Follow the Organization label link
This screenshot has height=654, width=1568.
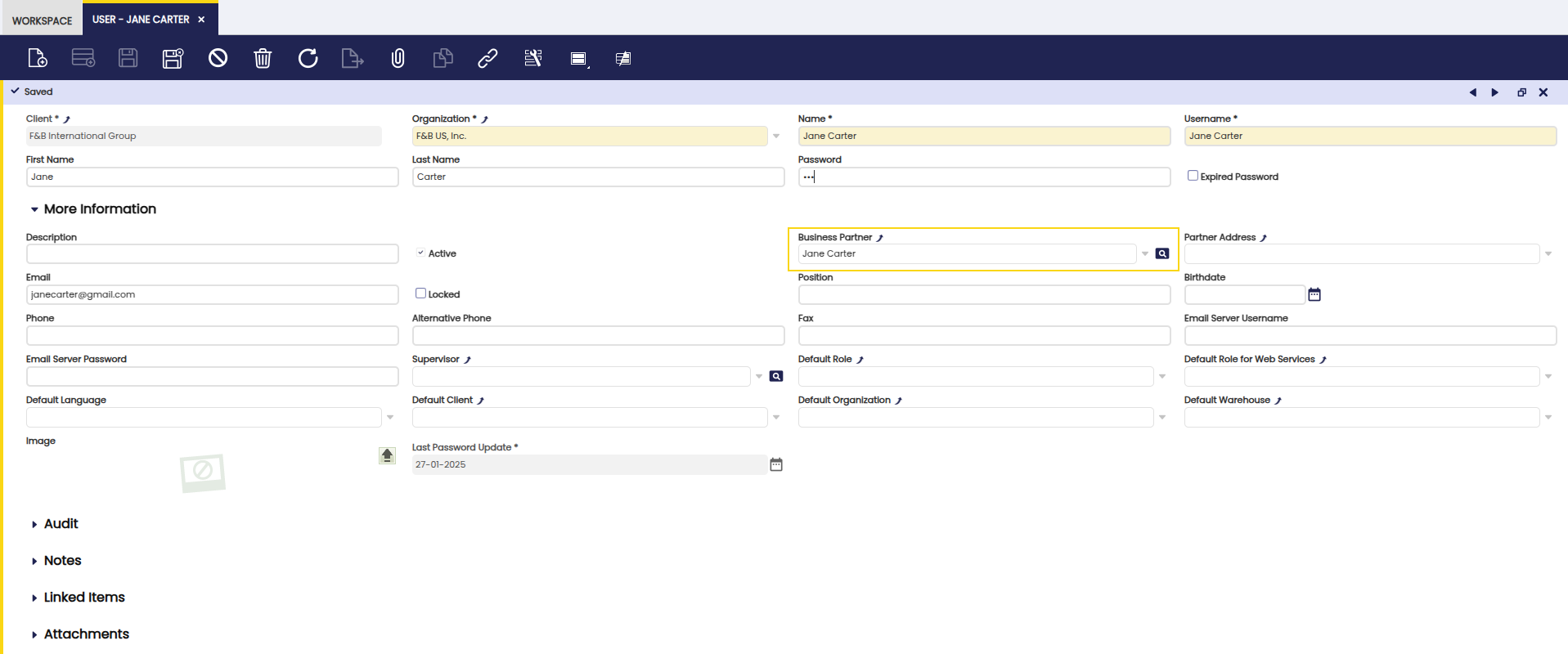[x=485, y=119]
